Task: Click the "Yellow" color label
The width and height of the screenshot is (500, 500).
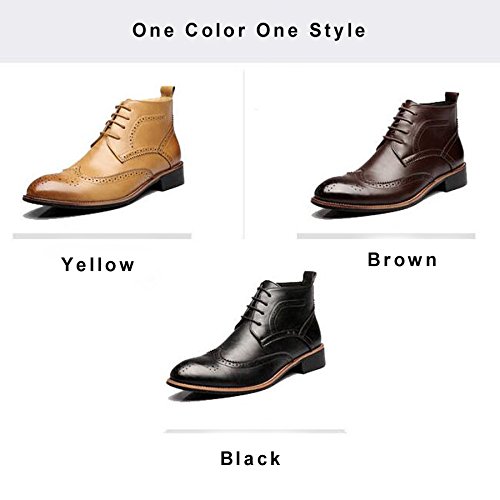Action: (98, 265)
